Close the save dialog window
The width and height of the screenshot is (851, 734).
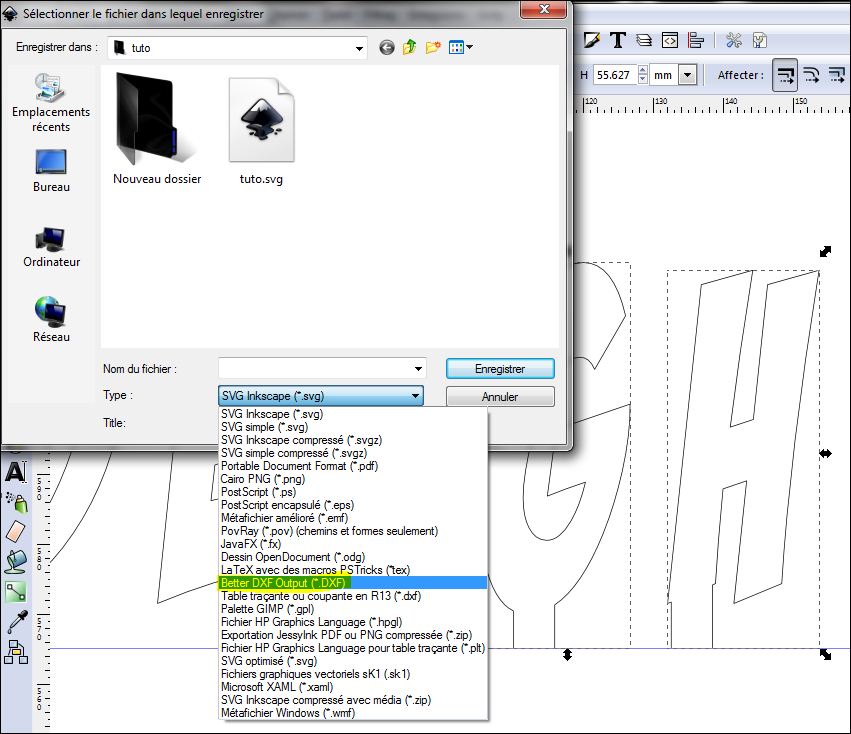(543, 9)
